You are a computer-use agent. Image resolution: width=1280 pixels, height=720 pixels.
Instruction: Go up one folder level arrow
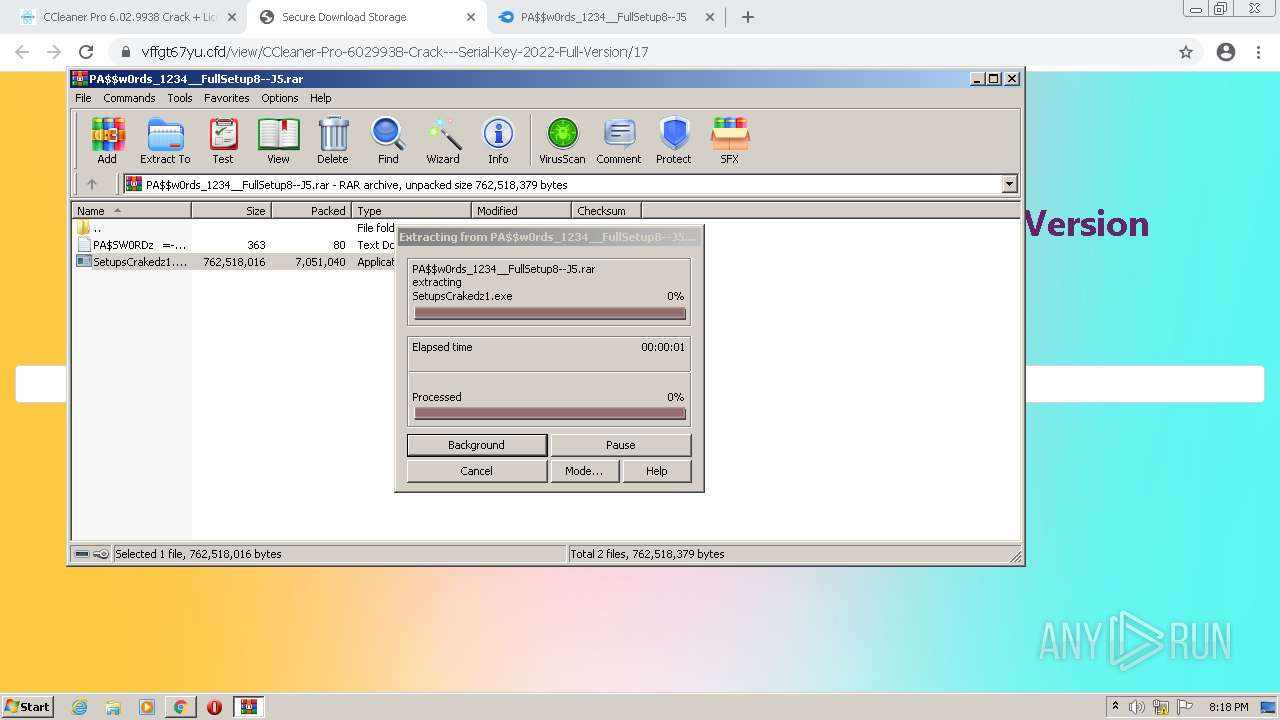pyautogui.click(x=92, y=184)
